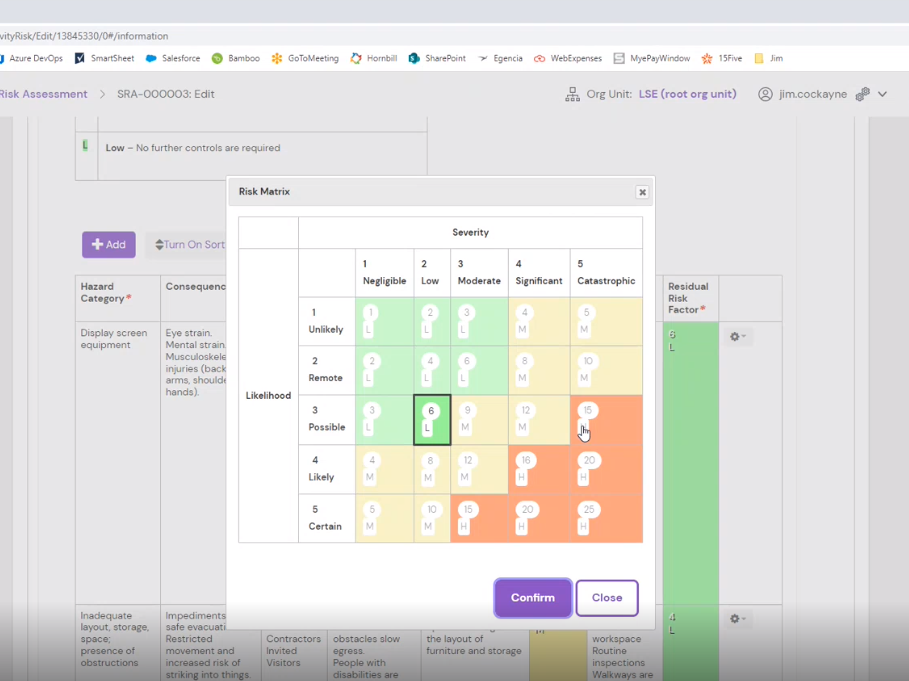Open the gear menu for Inadequate layout row
The image size is (909, 681).
click(738, 619)
